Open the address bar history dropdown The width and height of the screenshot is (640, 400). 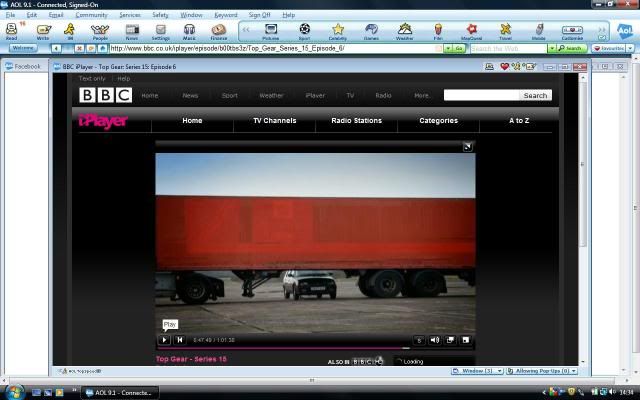tap(448, 49)
